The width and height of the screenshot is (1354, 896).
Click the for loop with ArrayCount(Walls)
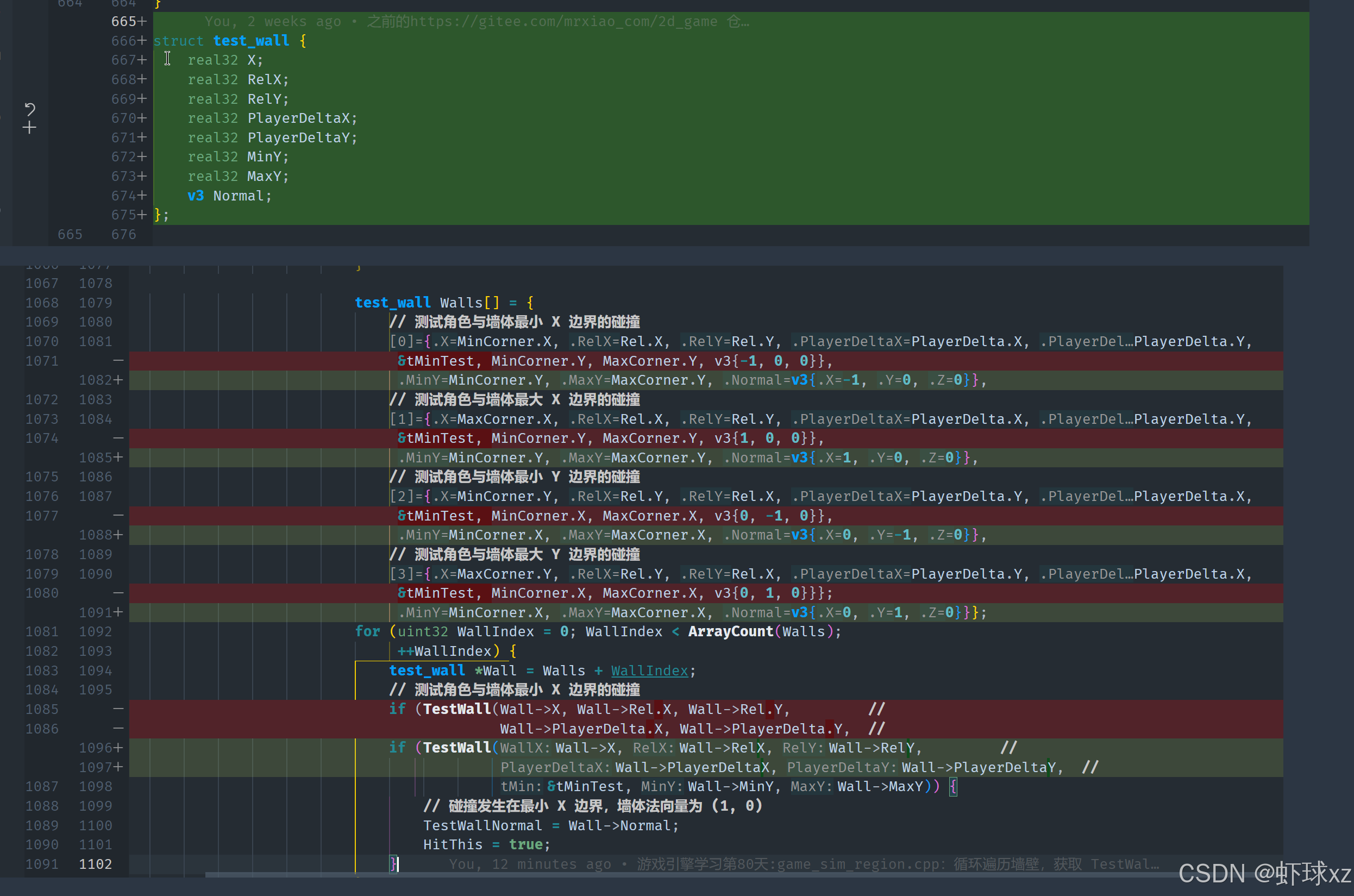[x=598, y=631]
